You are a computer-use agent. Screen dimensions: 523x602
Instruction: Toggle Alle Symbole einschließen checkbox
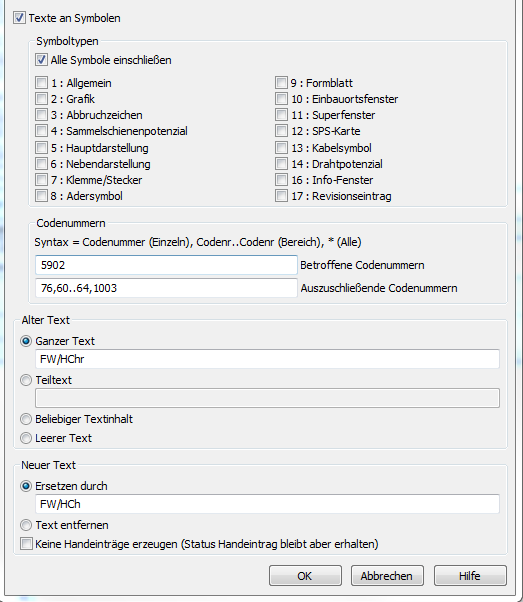click(x=41, y=60)
